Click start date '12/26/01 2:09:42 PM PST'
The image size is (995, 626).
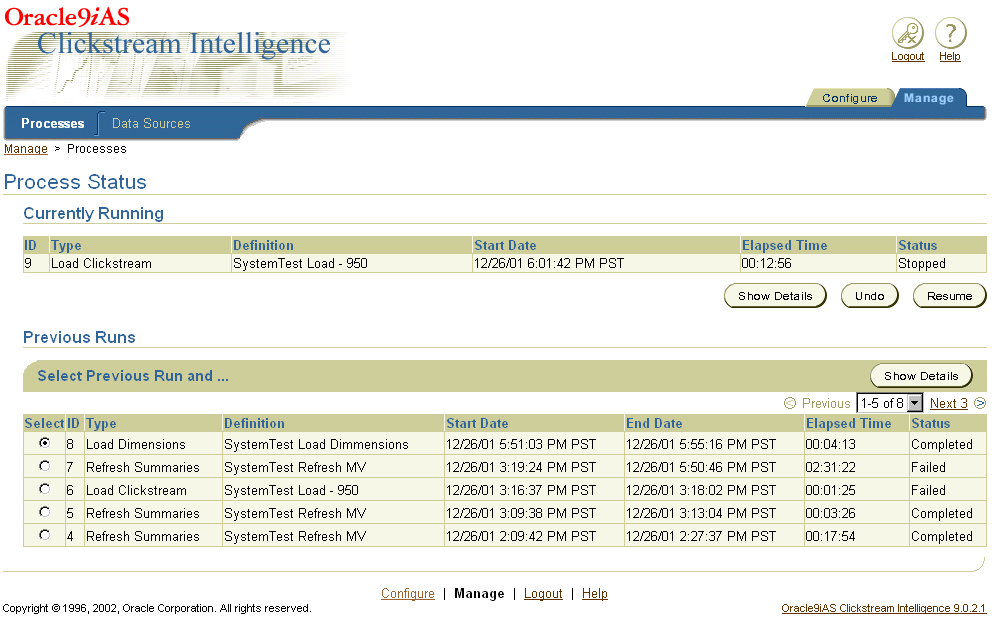[x=521, y=536]
